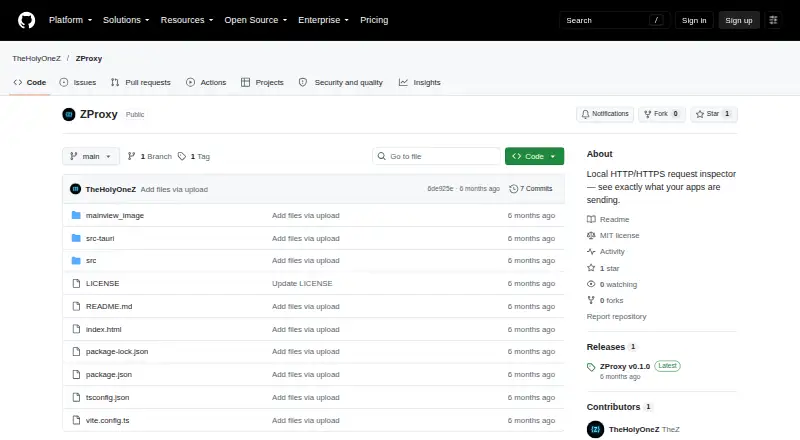The height and width of the screenshot is (440, 800).
Task: Expand the Solutions menu
Action: point(126,20)
